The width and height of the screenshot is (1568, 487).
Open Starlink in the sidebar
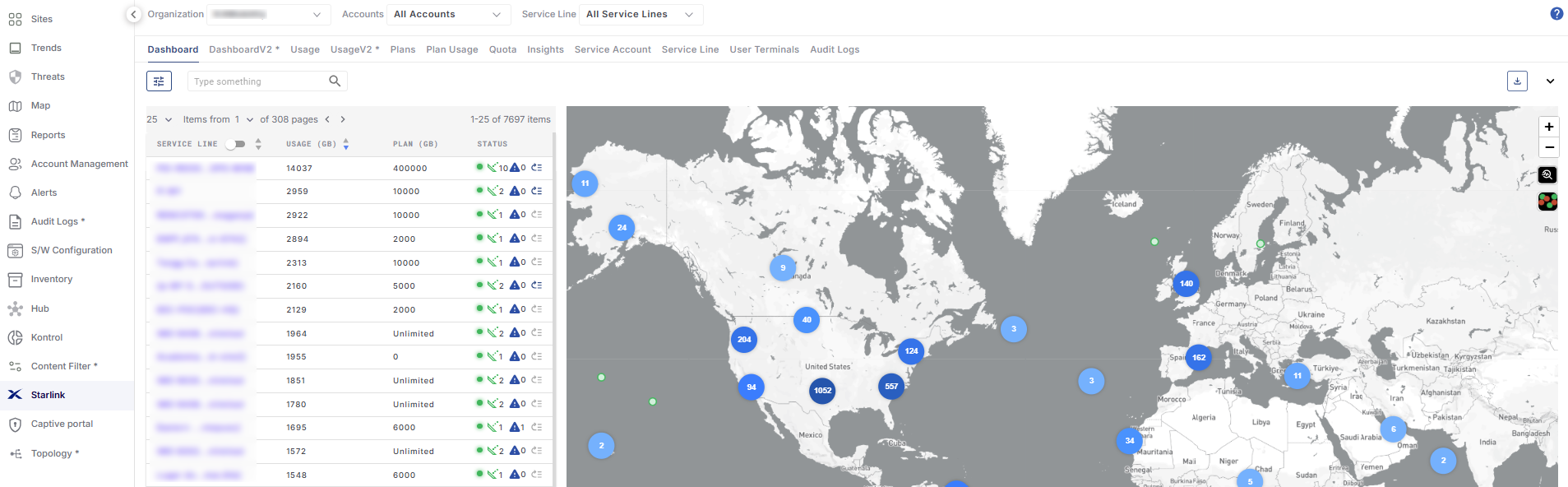(48, 396)
